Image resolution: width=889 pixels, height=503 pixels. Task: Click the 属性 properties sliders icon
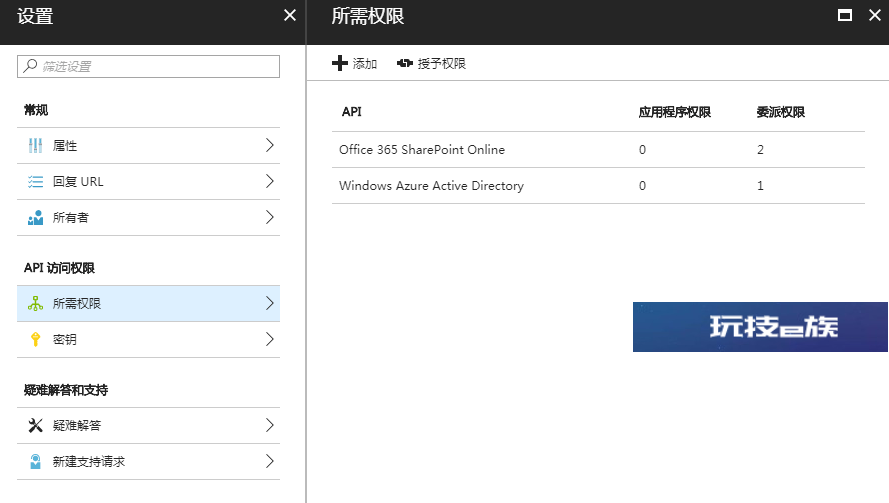[x=35, y=146]
